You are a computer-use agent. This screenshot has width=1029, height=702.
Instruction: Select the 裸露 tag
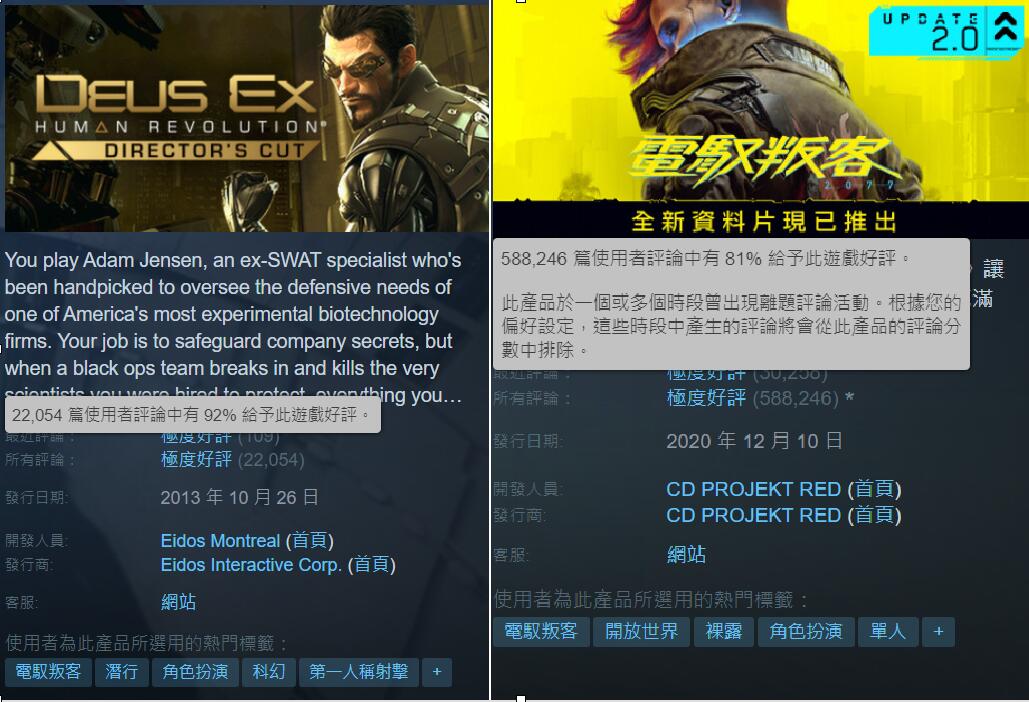click(723, 631)
